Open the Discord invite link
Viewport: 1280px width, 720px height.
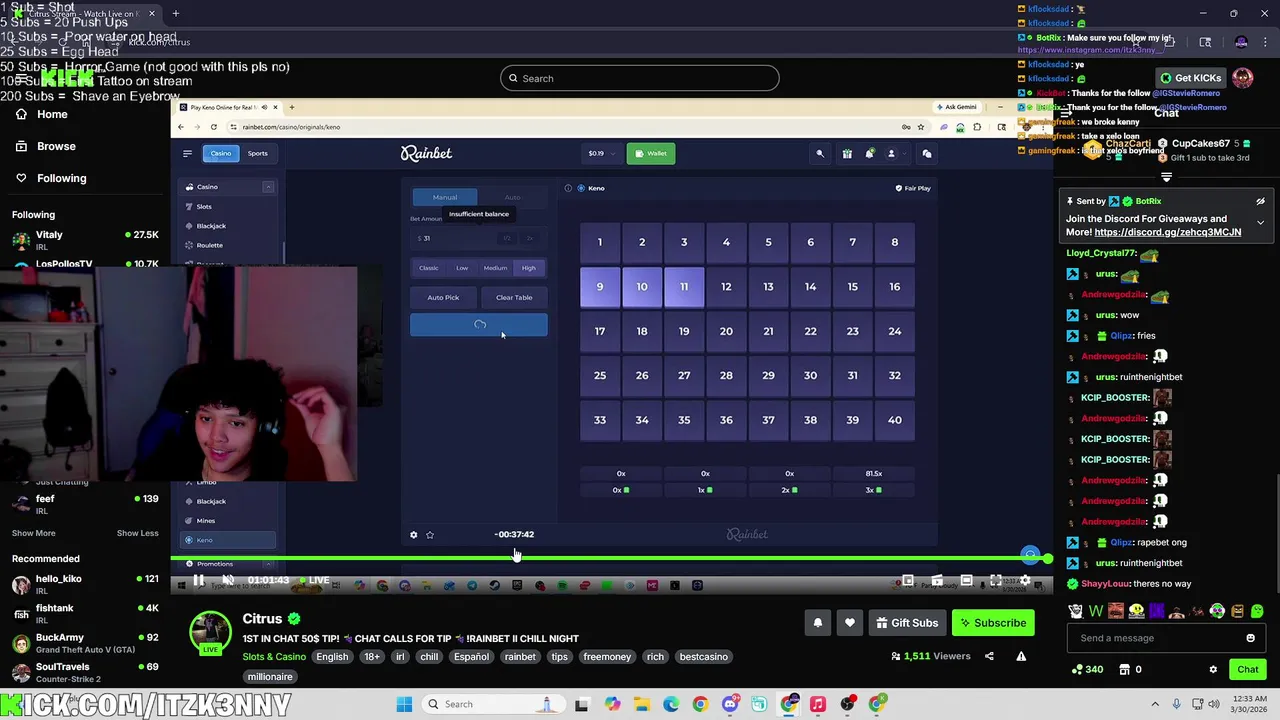click(x=1168, y=232)
